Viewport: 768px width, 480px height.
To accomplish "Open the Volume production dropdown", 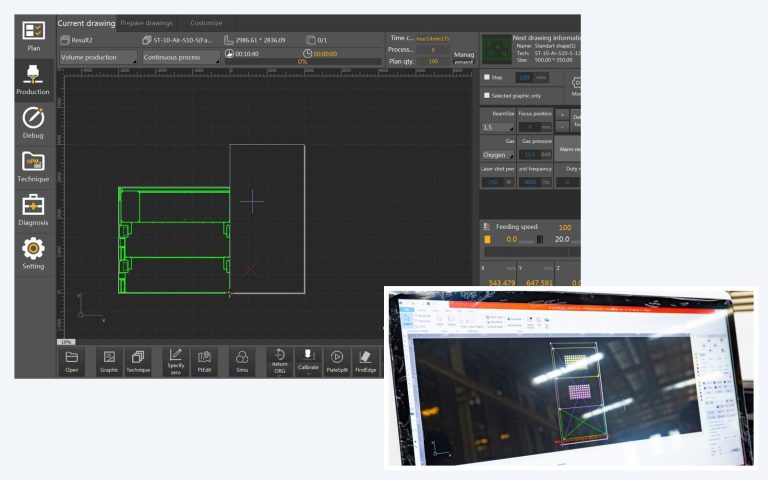I will tap(98, 57).
